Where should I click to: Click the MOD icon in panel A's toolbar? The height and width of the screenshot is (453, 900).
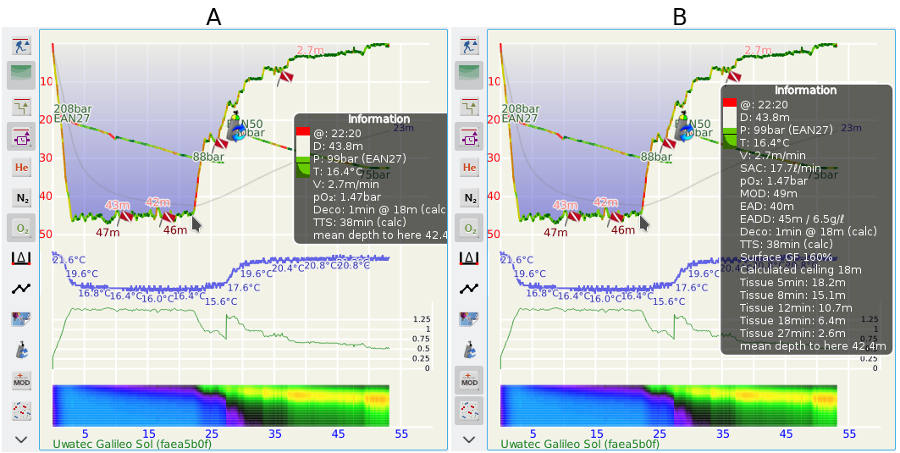pos(21,381)
